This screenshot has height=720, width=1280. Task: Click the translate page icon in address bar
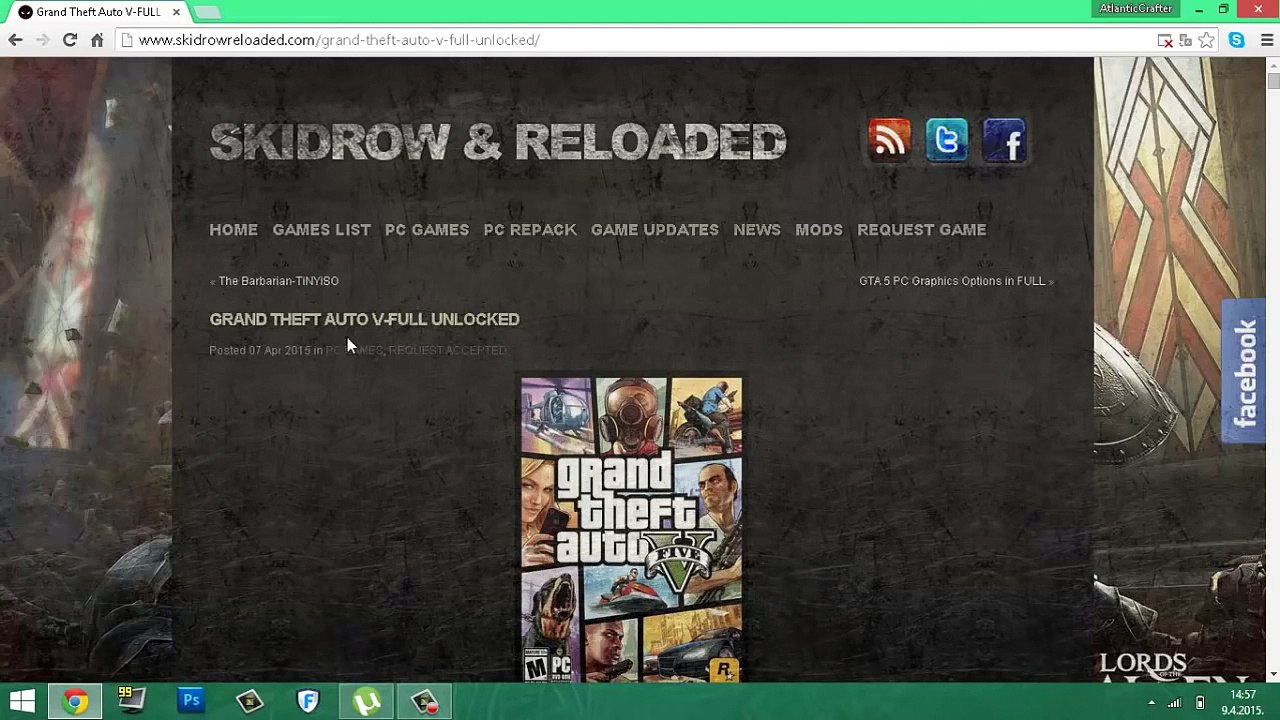pos(1185,40)
